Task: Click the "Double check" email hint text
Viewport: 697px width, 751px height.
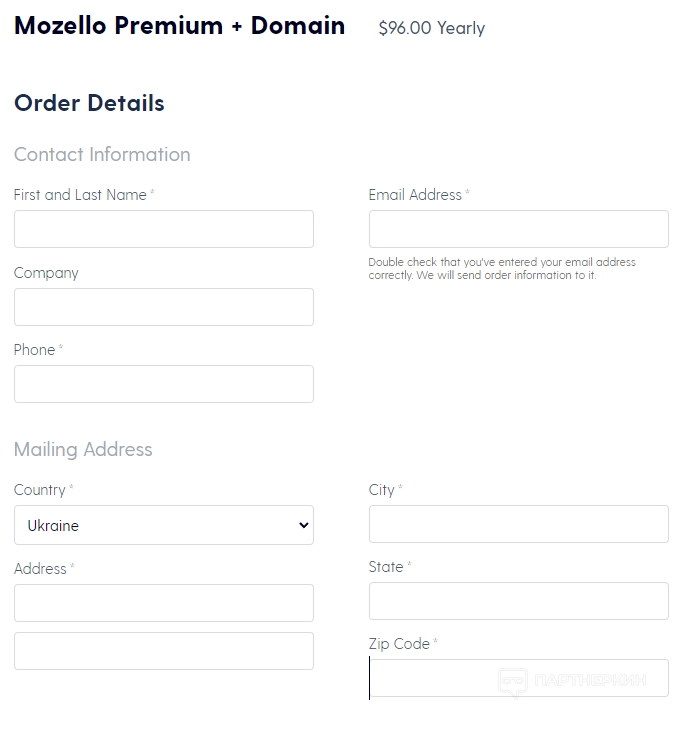Action: point(501,268)
